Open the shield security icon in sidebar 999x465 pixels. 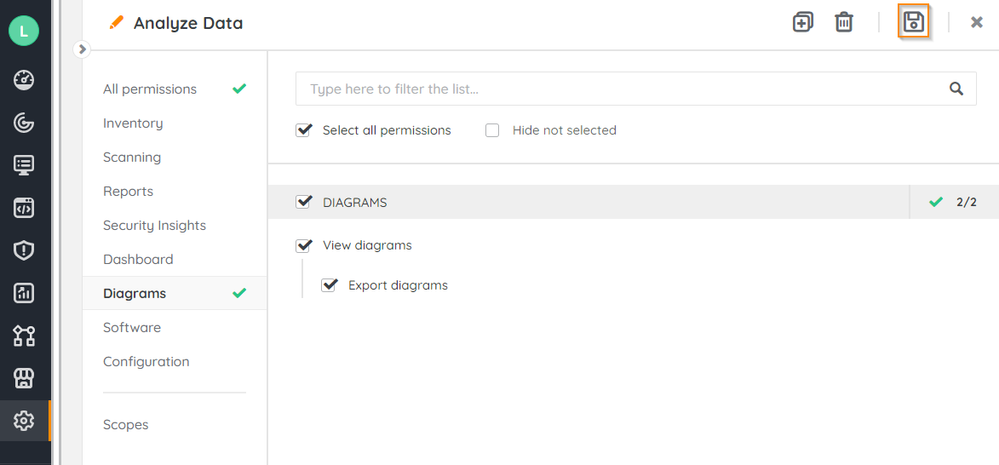pos(24,250)
